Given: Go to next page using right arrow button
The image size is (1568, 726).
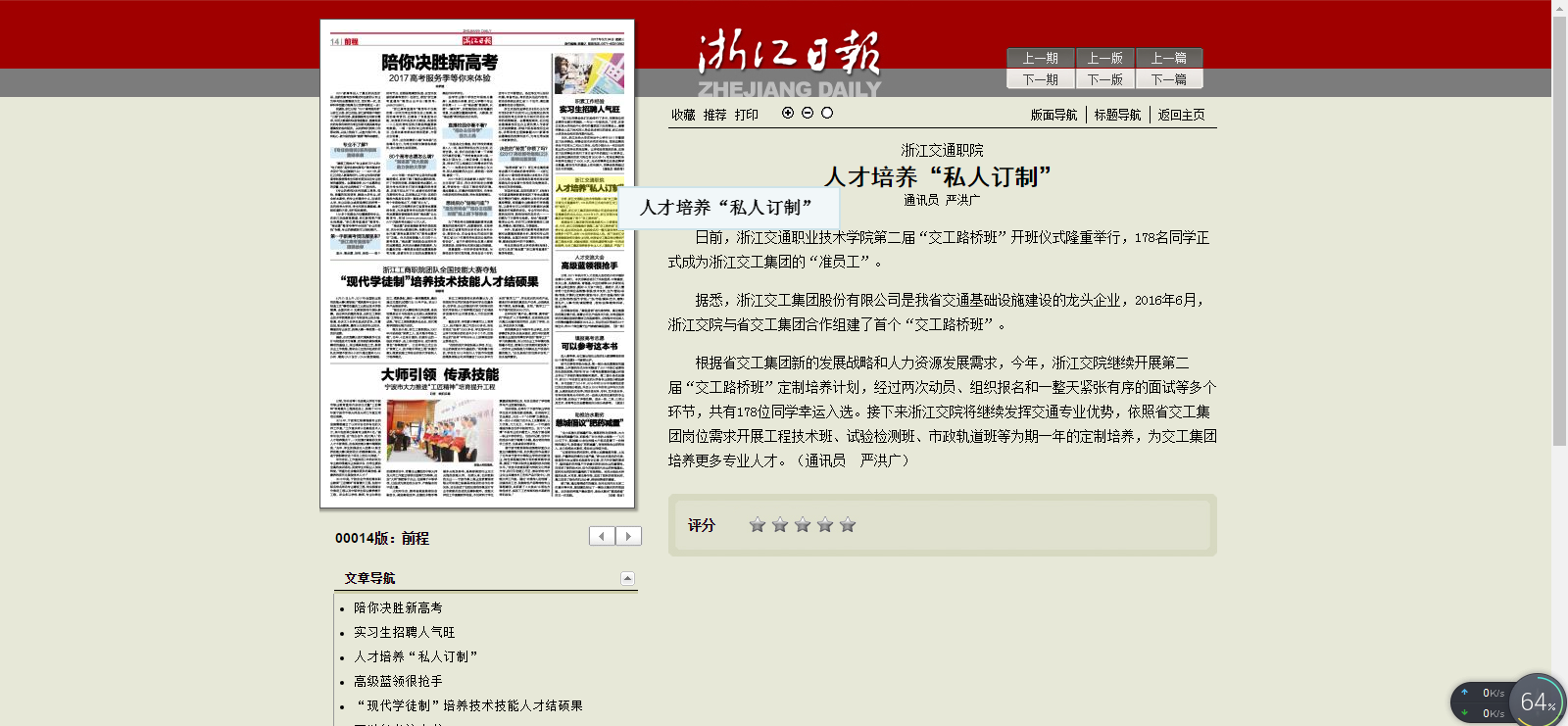Looking at the screenshot, I should tap(628, 536).
